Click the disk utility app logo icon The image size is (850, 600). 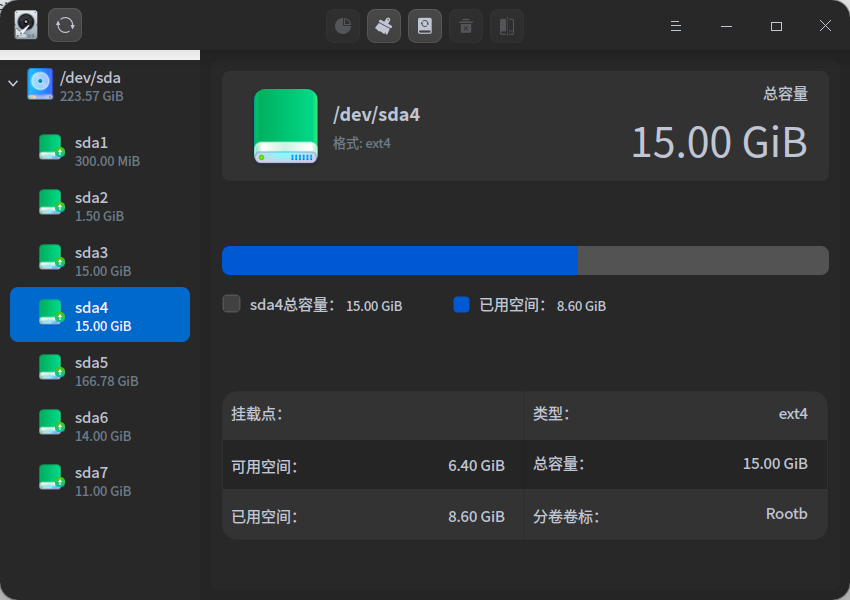[25, 25]
